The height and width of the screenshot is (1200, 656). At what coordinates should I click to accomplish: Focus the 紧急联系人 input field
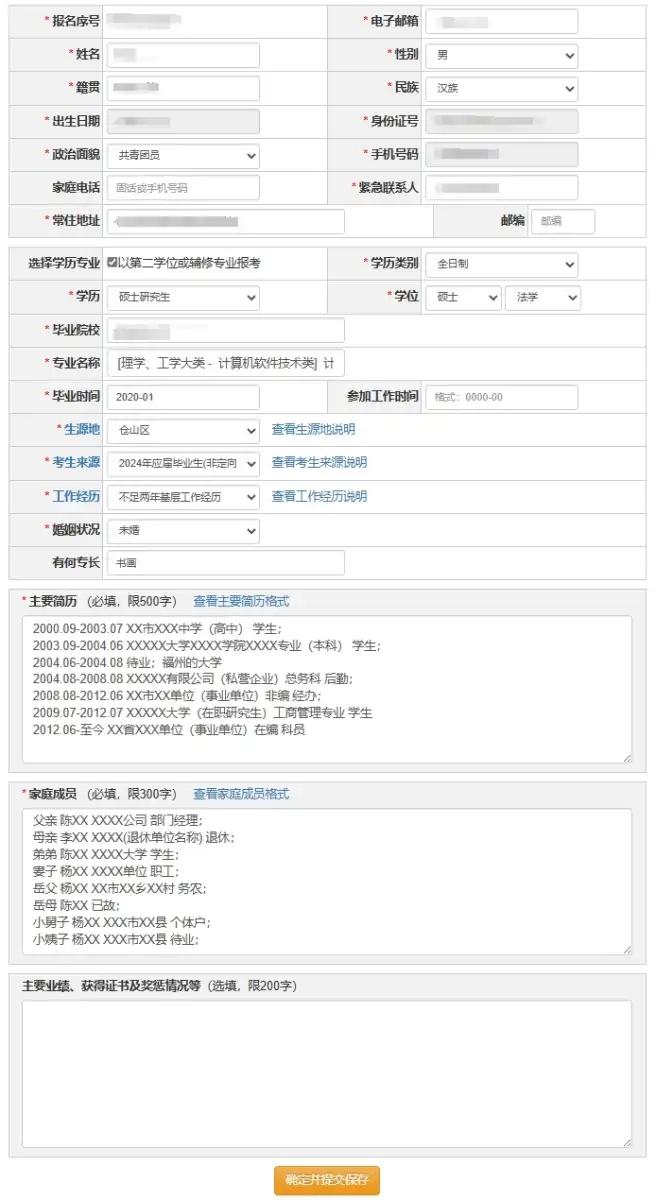pos(501,188)
